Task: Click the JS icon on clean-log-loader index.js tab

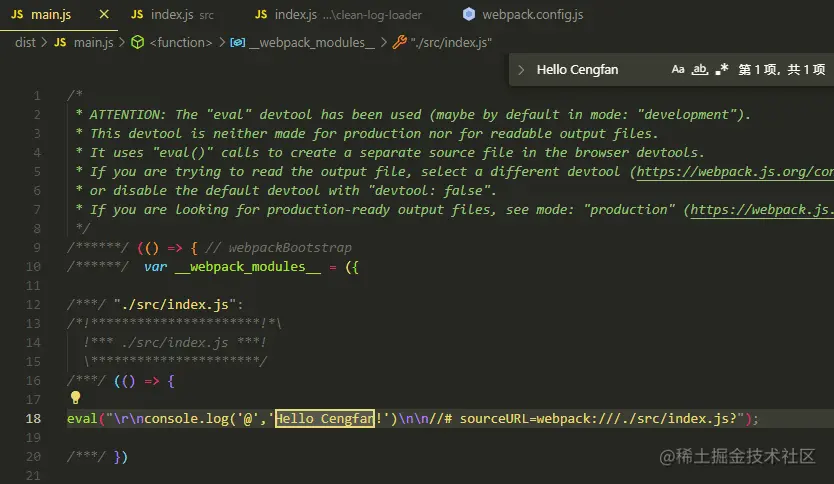Action: [x=261, y=14]
